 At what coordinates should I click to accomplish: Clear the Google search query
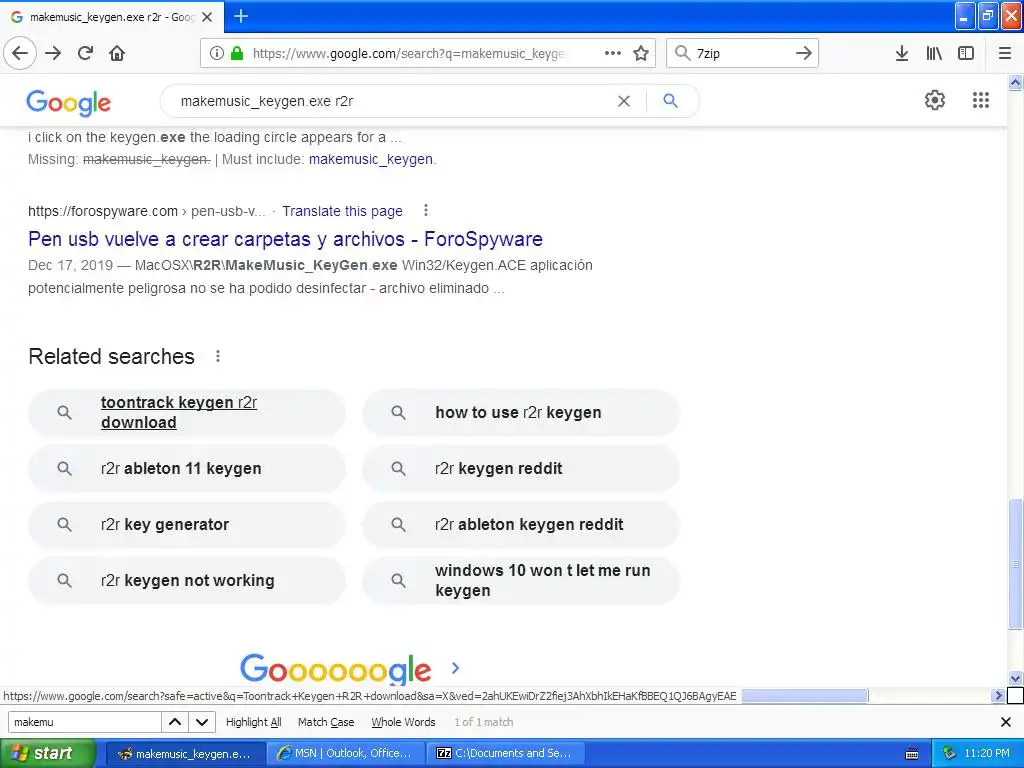click(624, 101)
